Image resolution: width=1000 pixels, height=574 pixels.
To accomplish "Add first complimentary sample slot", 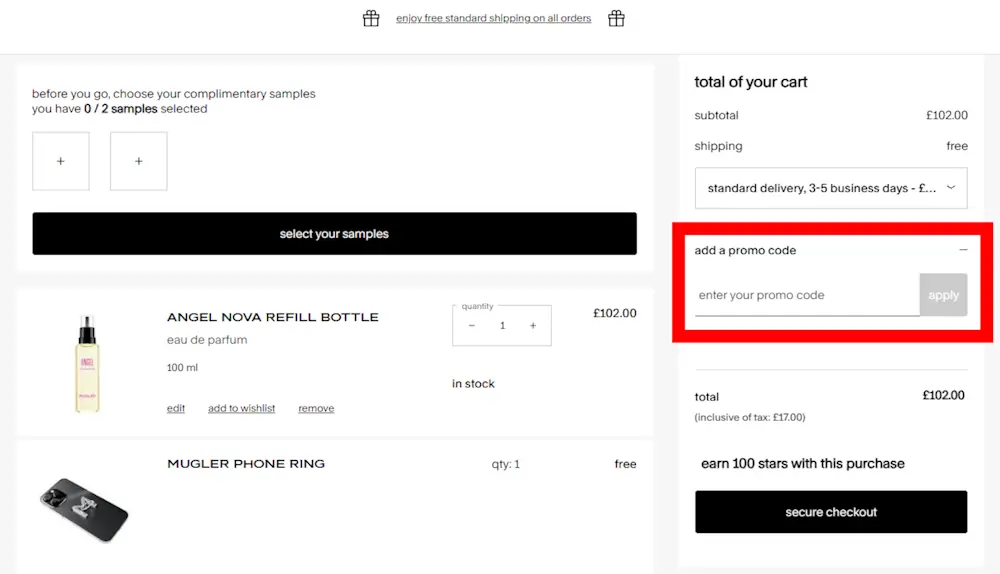I will [x=61, y=161].
